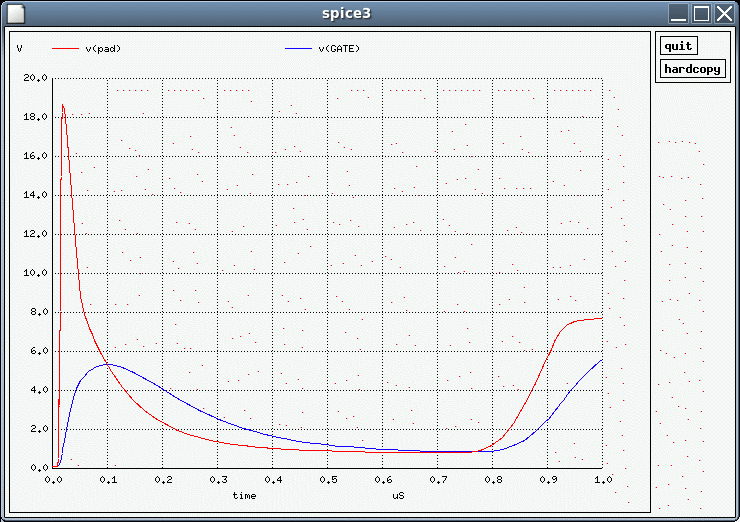Minimize the spice3 window
Viewport: 740px width, 522px height.
(x=679, y=13)
